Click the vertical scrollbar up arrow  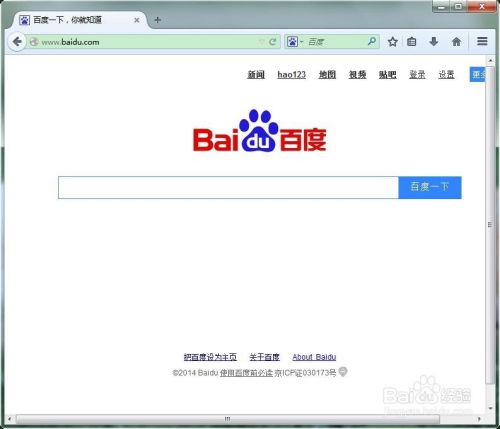(490, 61)
